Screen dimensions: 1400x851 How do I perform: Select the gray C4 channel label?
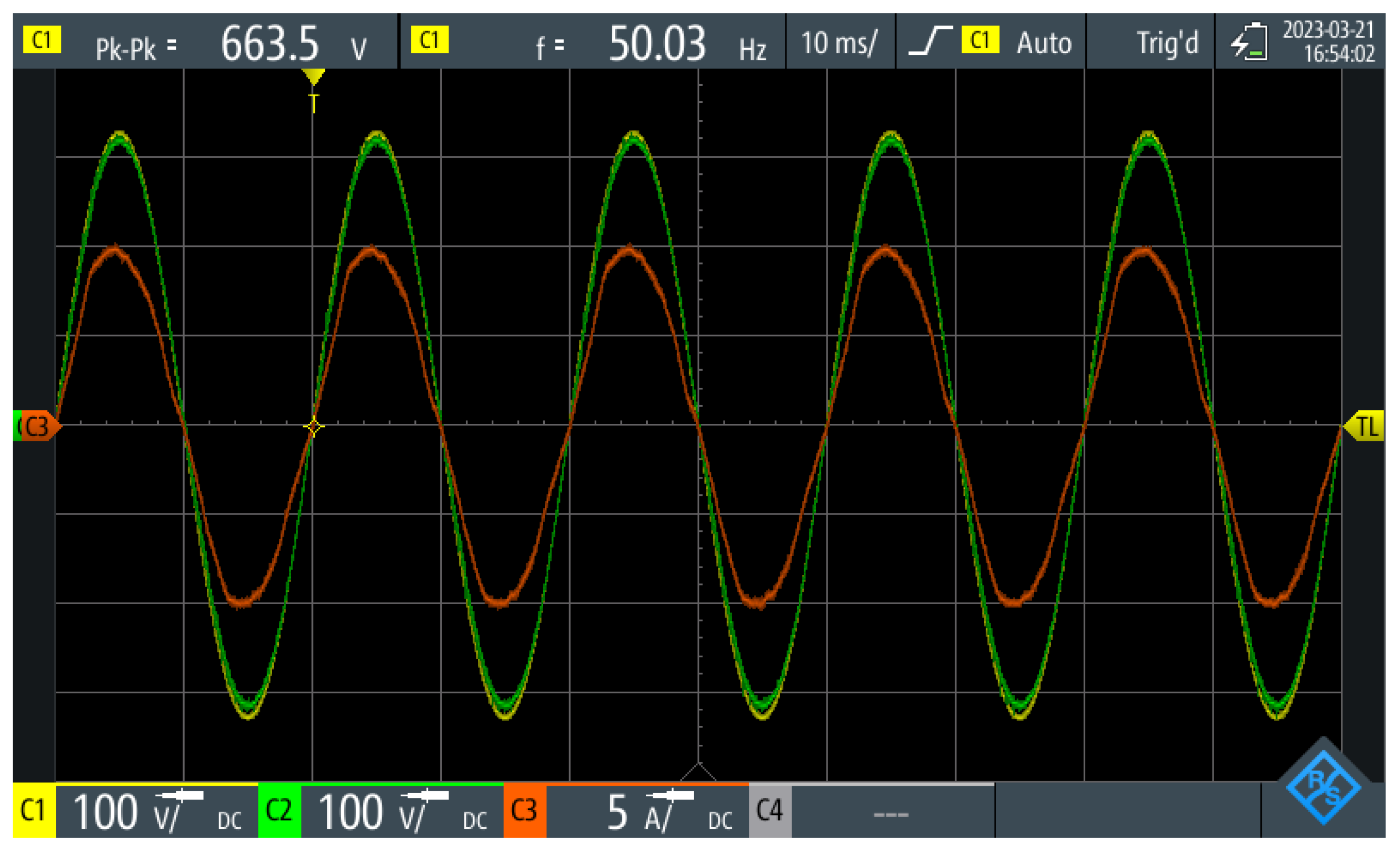pos(770,810)
